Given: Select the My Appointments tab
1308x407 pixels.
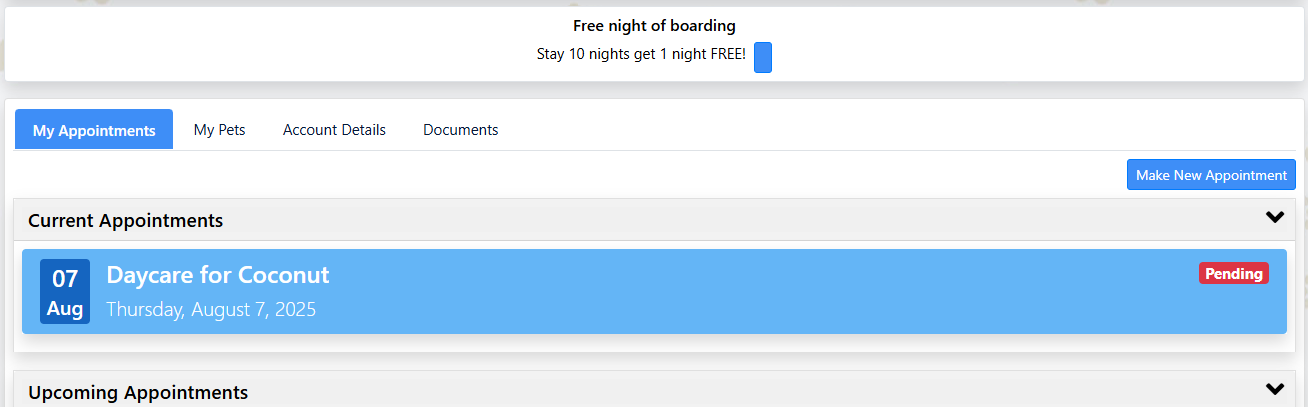Looking at the screenshot, I should click(94, 130).
